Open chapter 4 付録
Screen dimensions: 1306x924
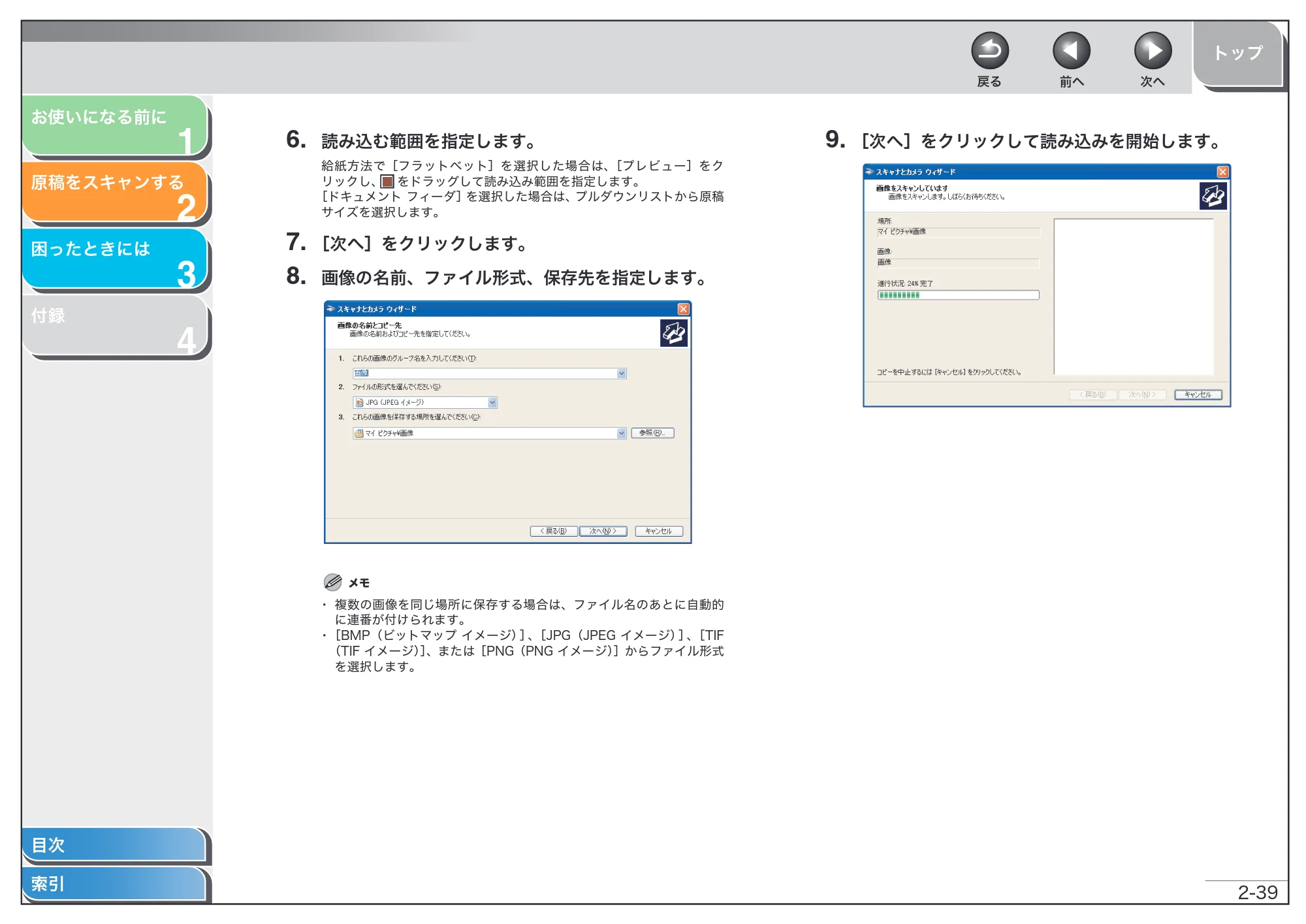click(115, 326)
